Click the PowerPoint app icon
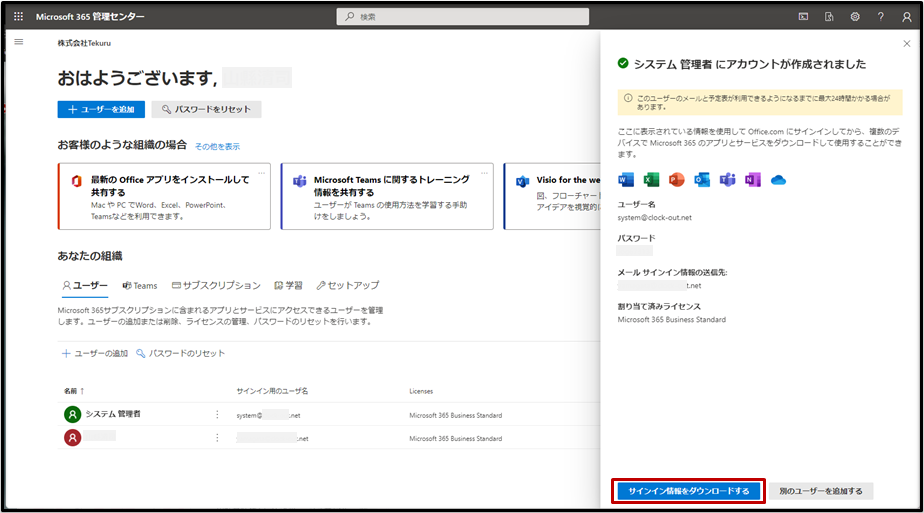This screenshot has width=924, height=513. pos(676,180)
